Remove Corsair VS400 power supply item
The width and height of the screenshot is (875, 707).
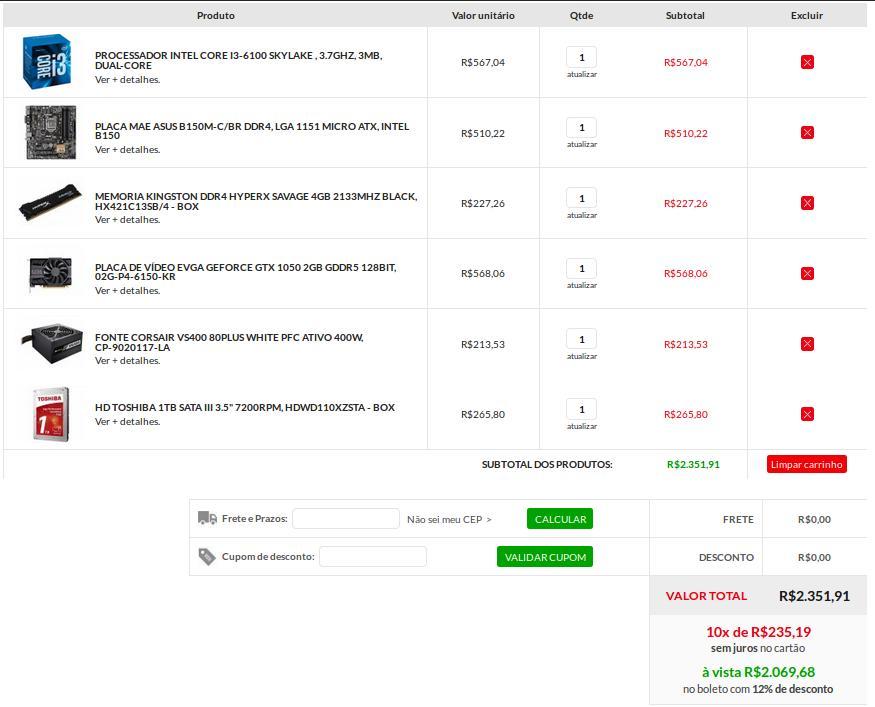pos(807,344)
